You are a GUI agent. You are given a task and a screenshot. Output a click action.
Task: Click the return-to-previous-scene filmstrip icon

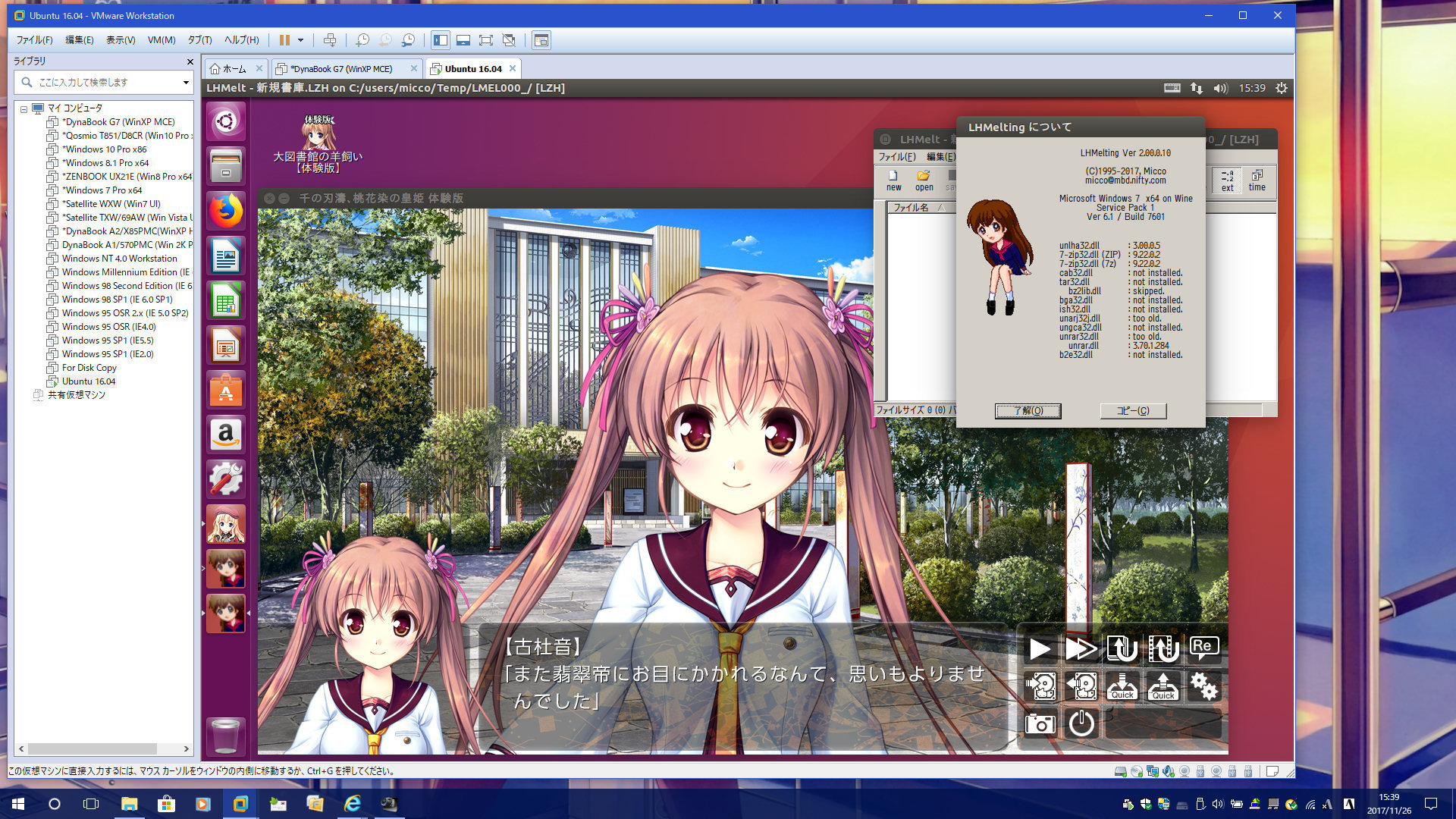point(1163,649)
